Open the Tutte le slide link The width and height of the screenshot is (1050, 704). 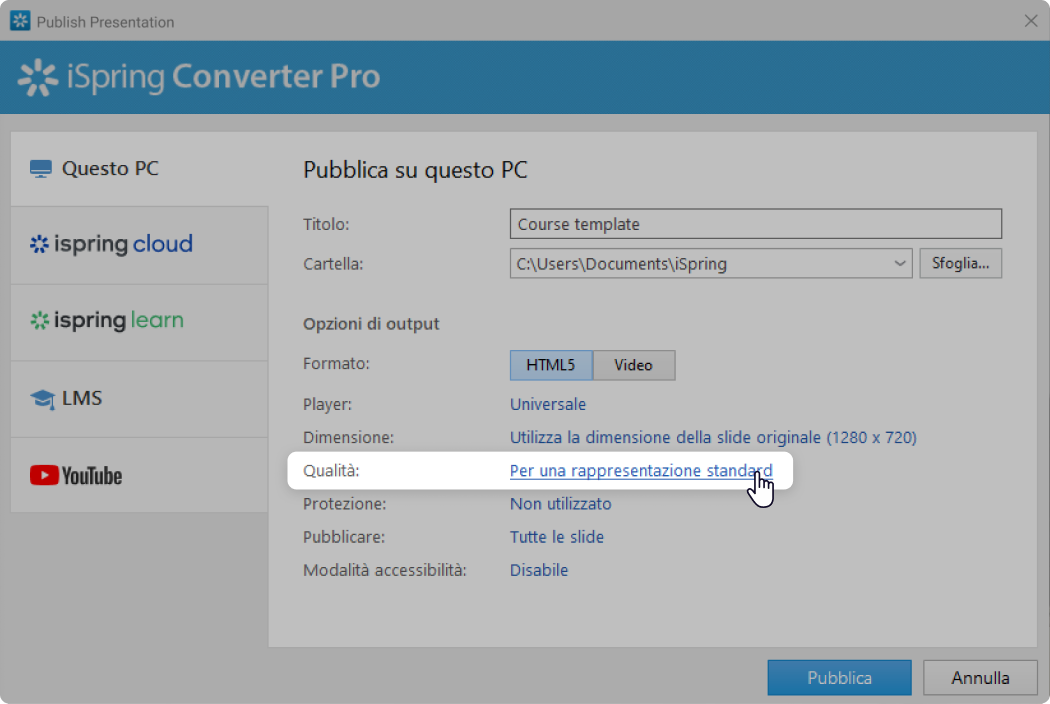pyautogui.click(x=556, y=537)
